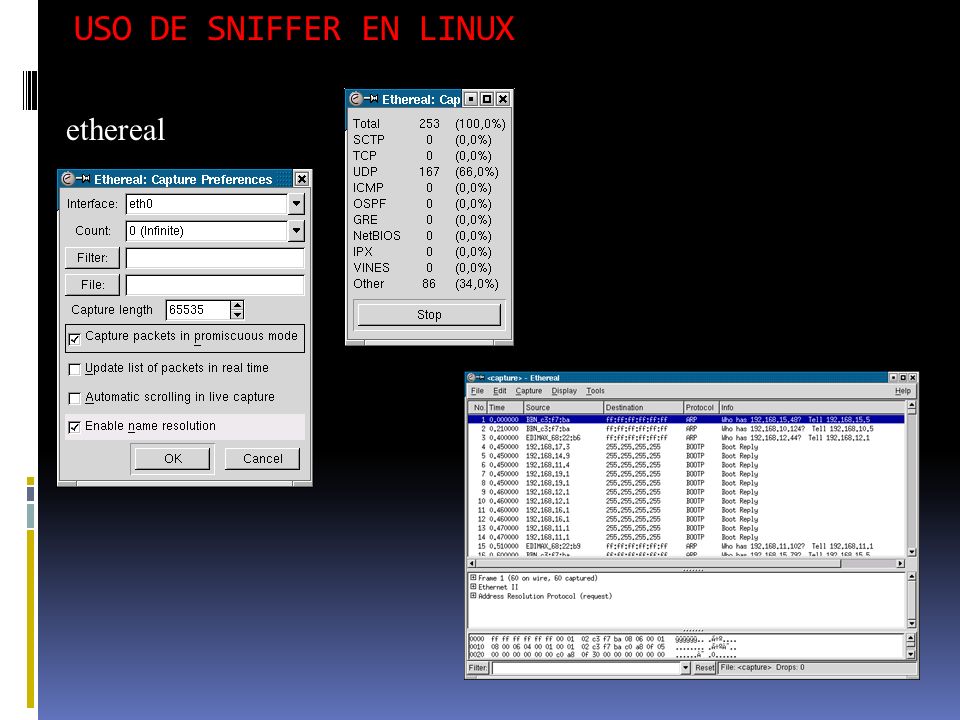Sort by the No. column header
The image size is (960, 720).
point(478,407)
